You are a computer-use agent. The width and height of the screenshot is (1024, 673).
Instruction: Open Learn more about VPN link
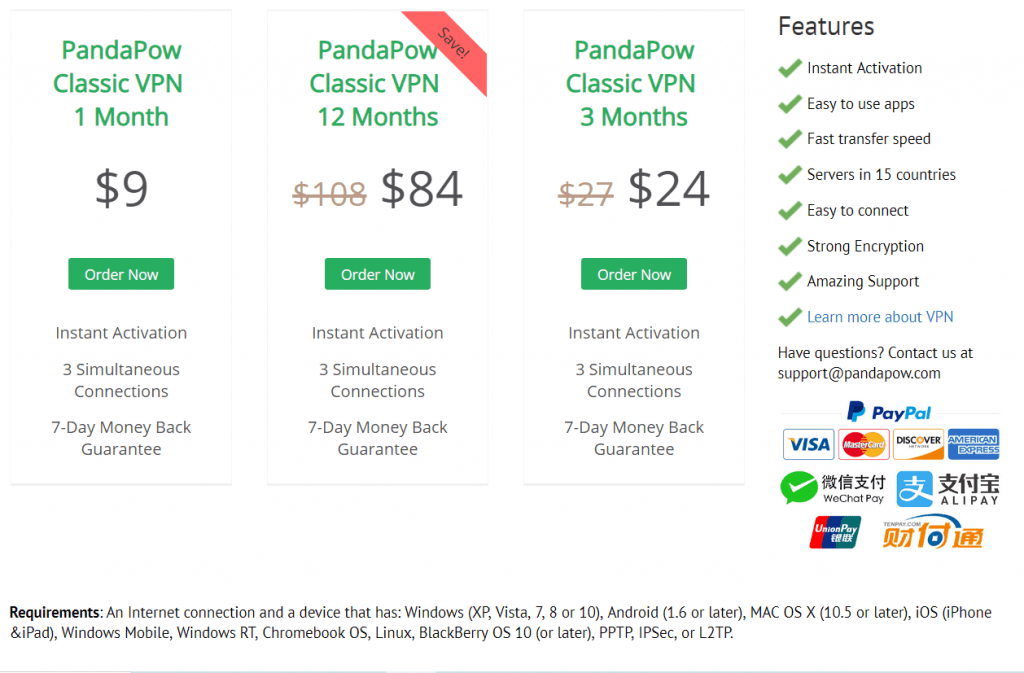pos(880,317)
